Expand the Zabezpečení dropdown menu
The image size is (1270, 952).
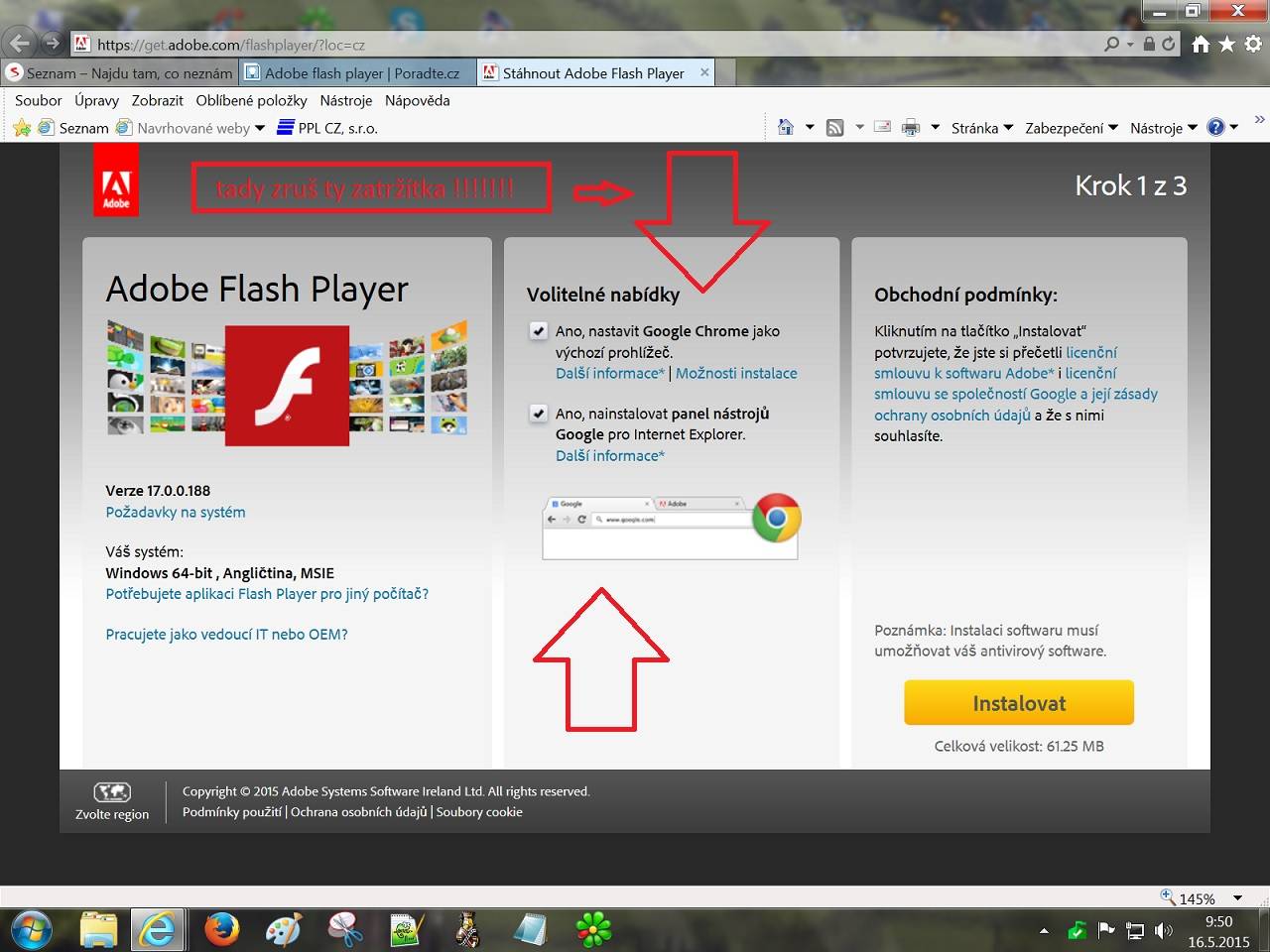tap(1072, 128)
